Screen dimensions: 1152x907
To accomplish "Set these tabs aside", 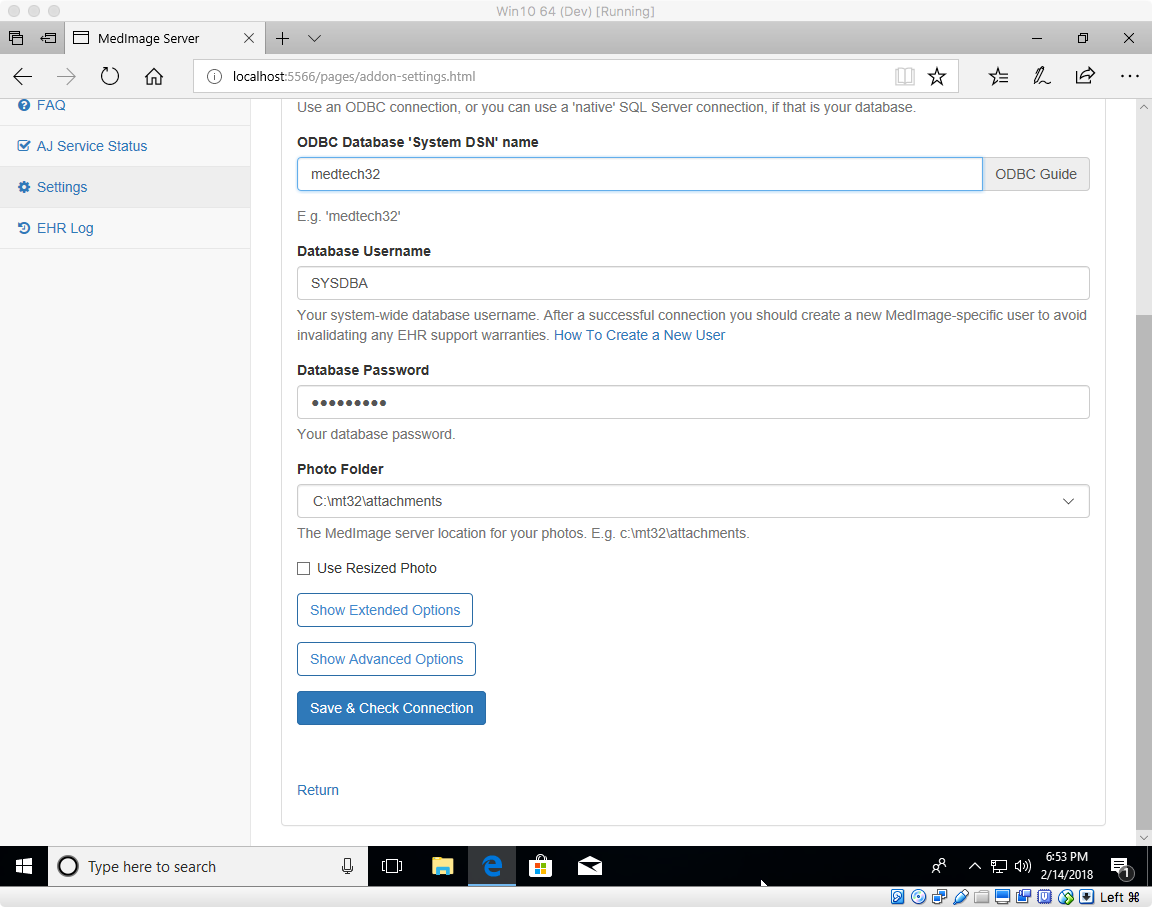I will (48, 38).
